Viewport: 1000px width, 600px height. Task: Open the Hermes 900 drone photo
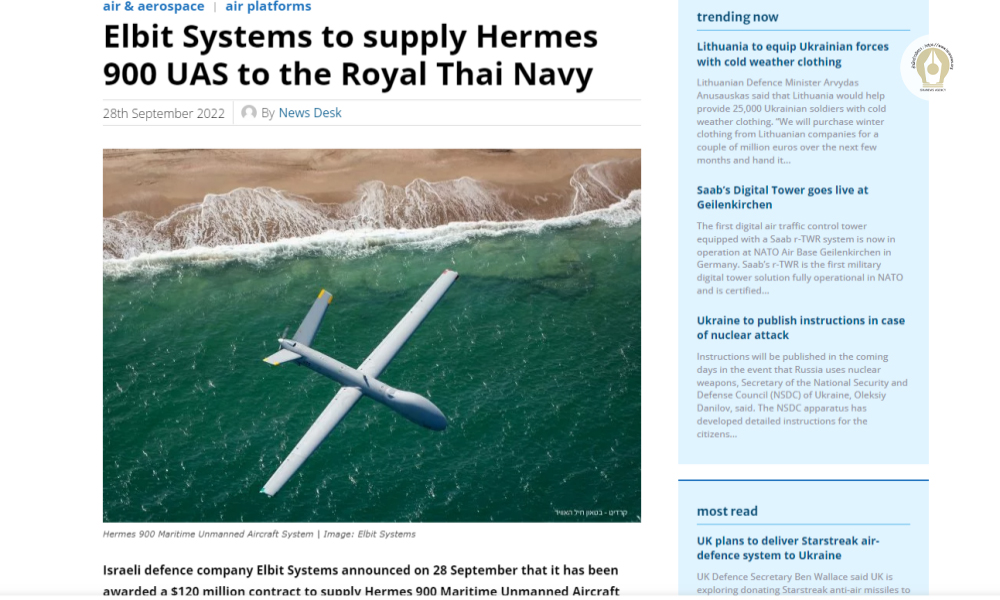point(372,335)
